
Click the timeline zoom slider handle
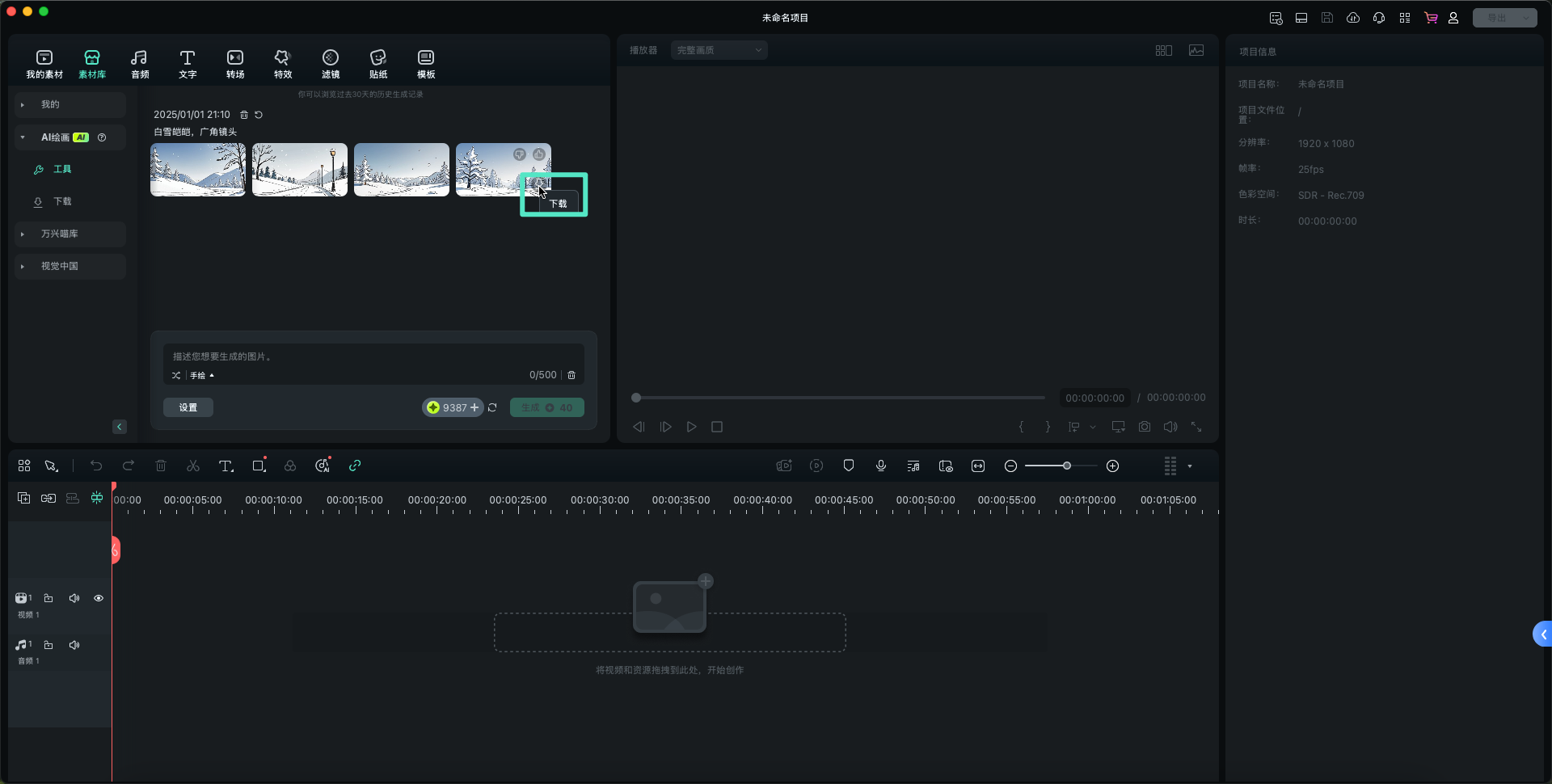click(1067, 466)
